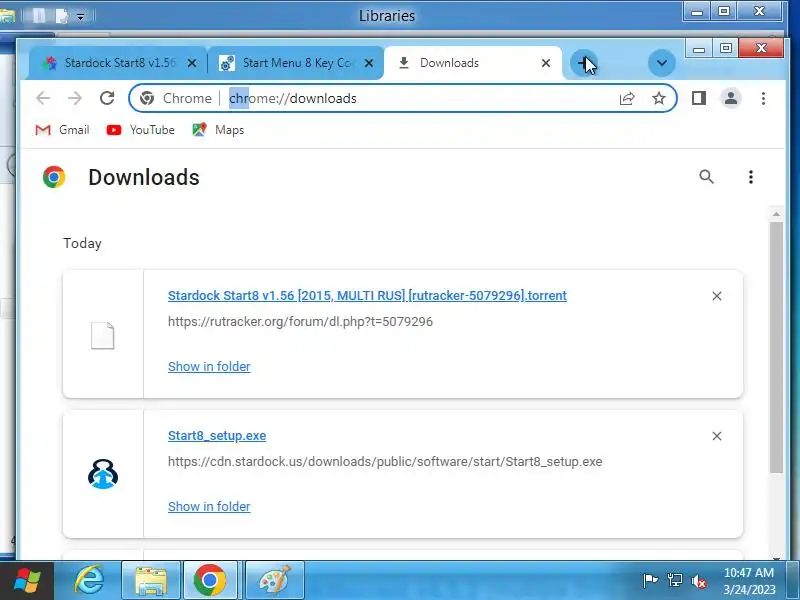Viewport: 800px width, 600px height.
Task: Toggle the Chrome side panel
Action: pos(699,98)
